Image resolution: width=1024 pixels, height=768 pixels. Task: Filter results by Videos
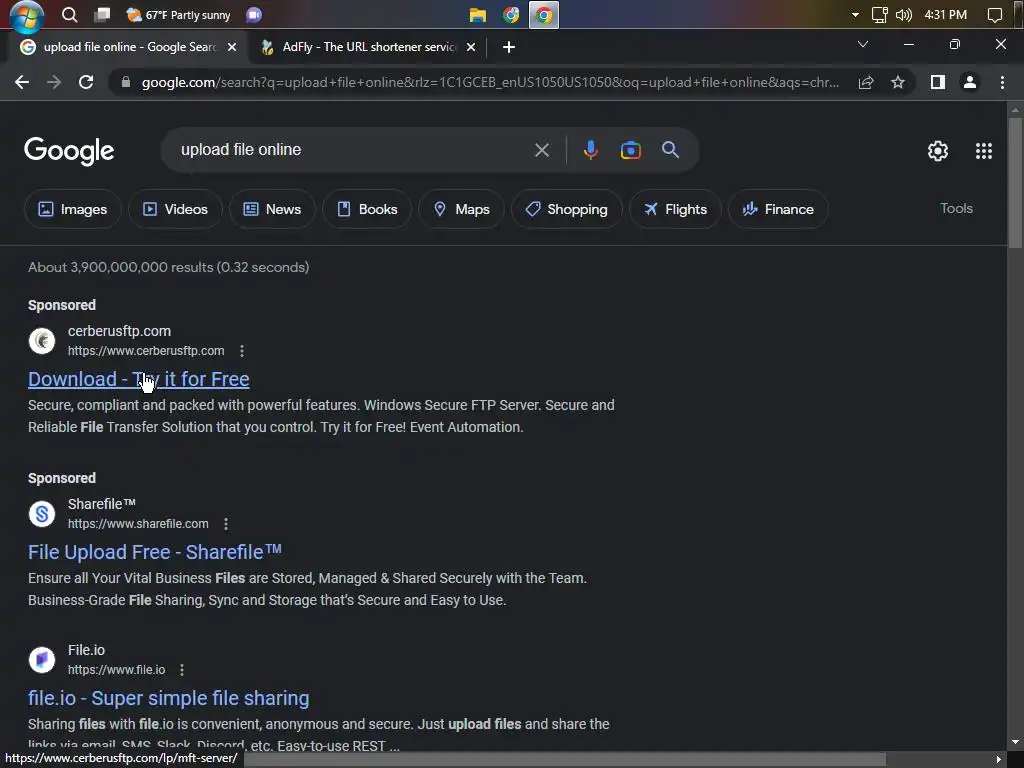coord(175,209)
